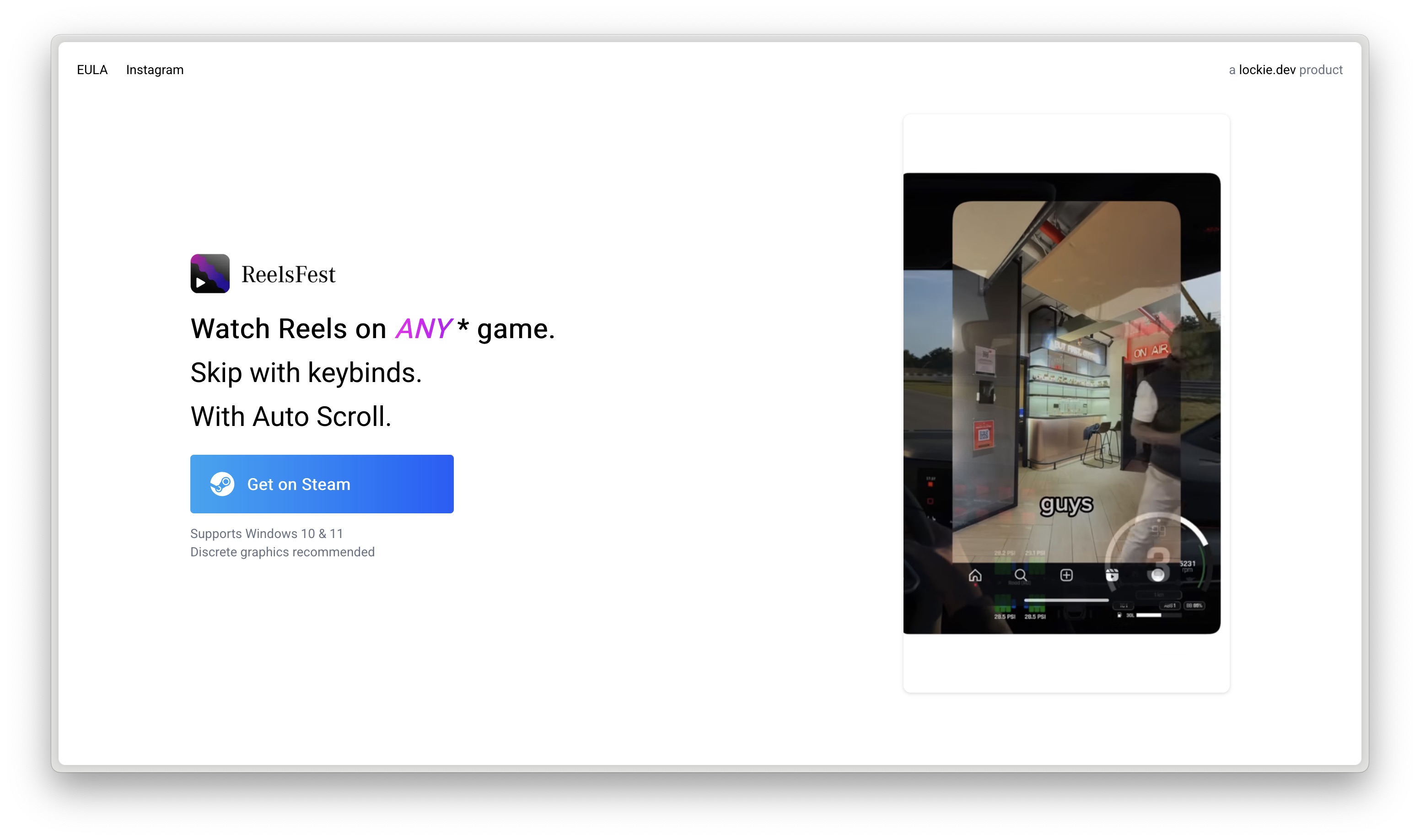
Task: Click 'Supports Windows 10 & 11' text
Action: tap(267, 534)
